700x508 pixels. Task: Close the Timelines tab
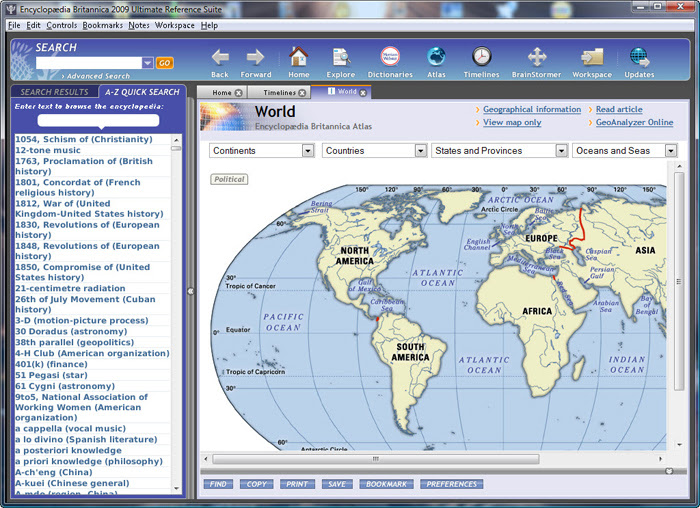pos(302,93)
